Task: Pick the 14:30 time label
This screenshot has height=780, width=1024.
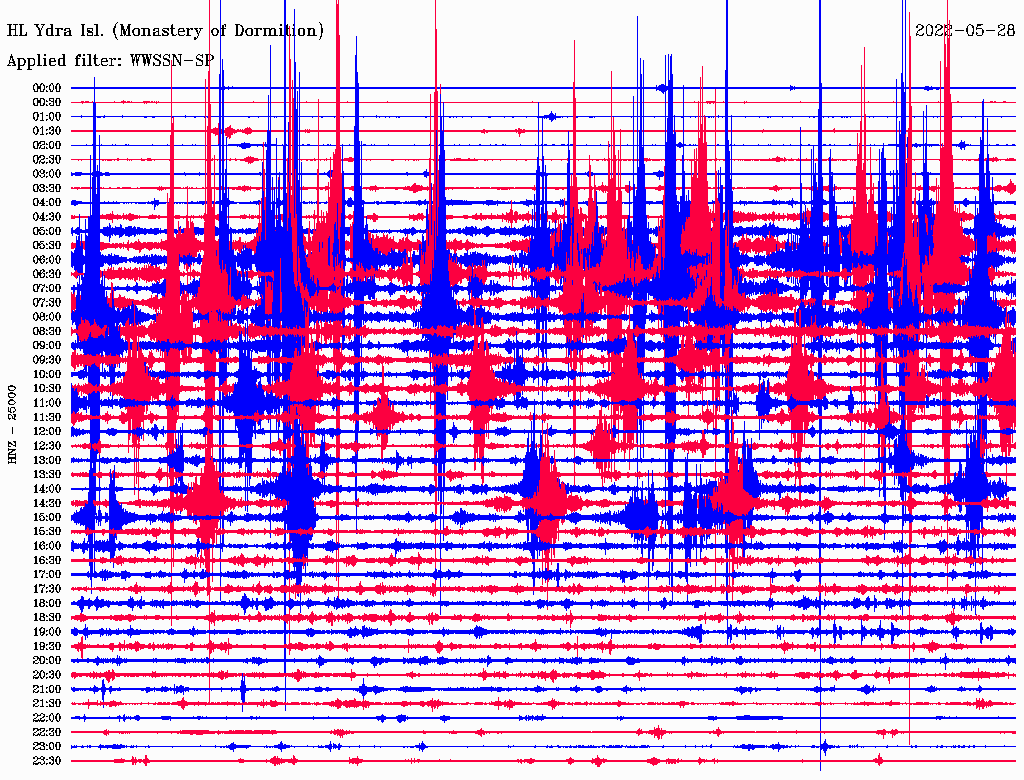Action: coord(47,504)
